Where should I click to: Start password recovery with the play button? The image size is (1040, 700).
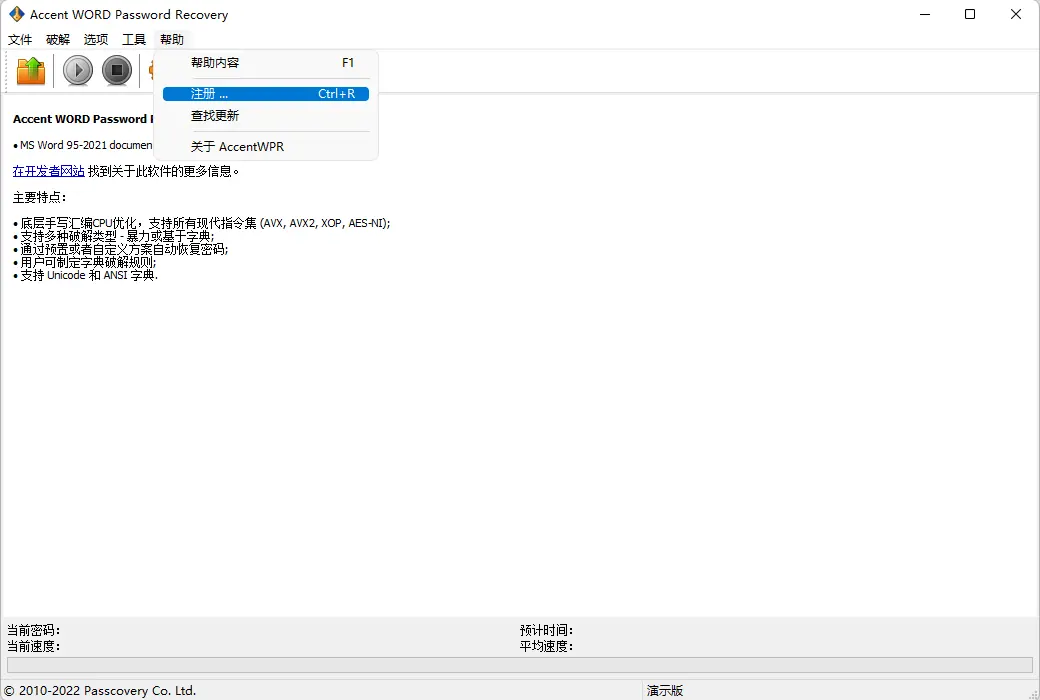click(78, 70)
